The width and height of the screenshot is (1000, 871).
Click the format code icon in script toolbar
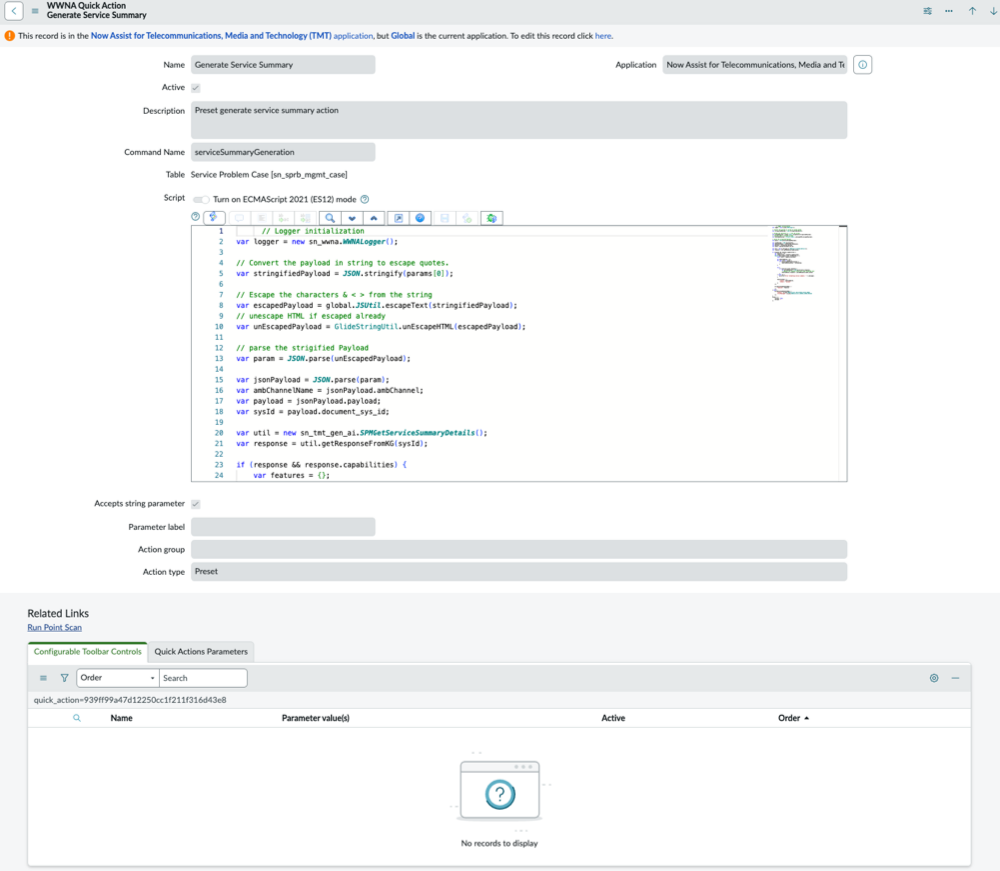pos(261,218)
